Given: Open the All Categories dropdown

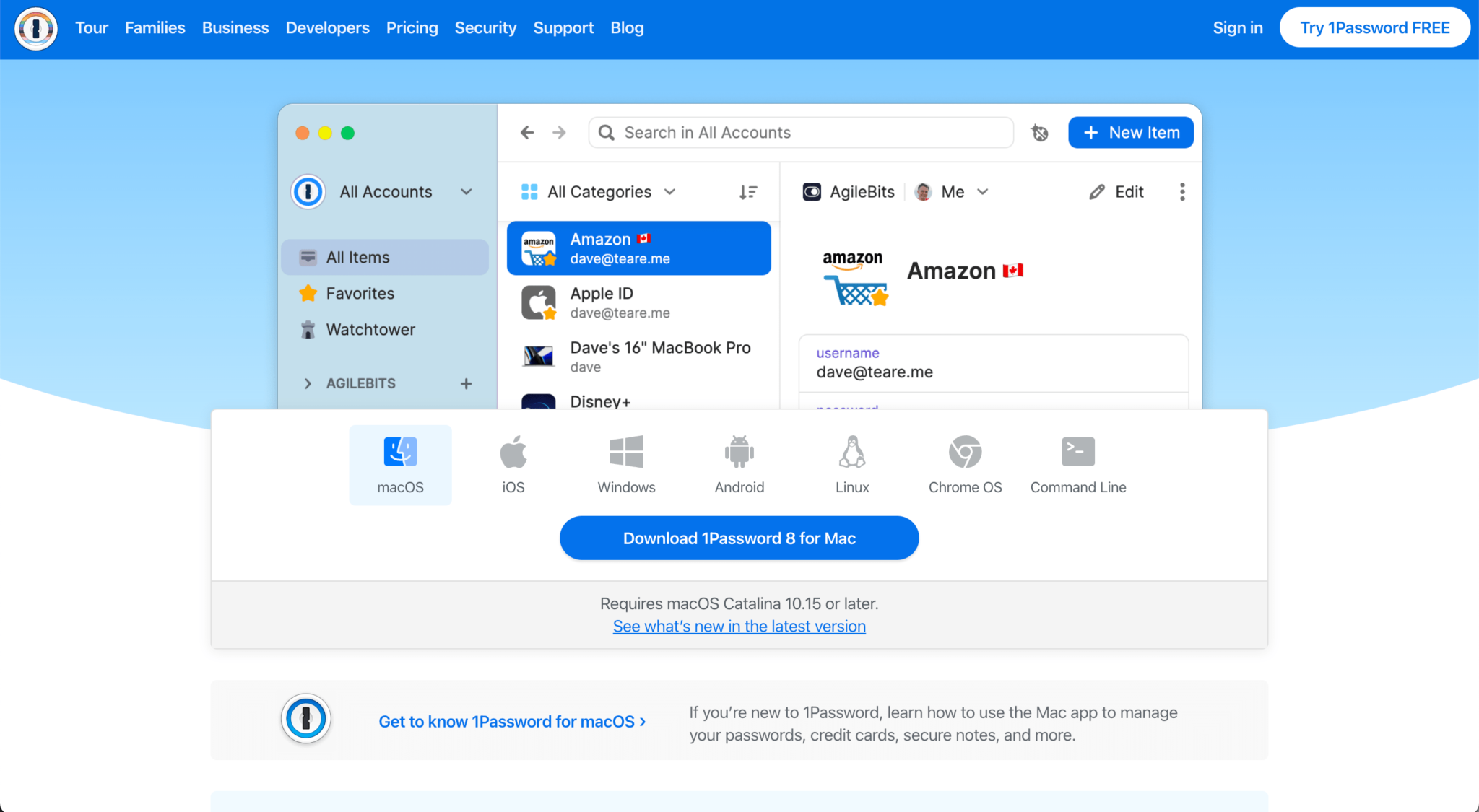Looking at the screenshot, I should click(599, 192).
